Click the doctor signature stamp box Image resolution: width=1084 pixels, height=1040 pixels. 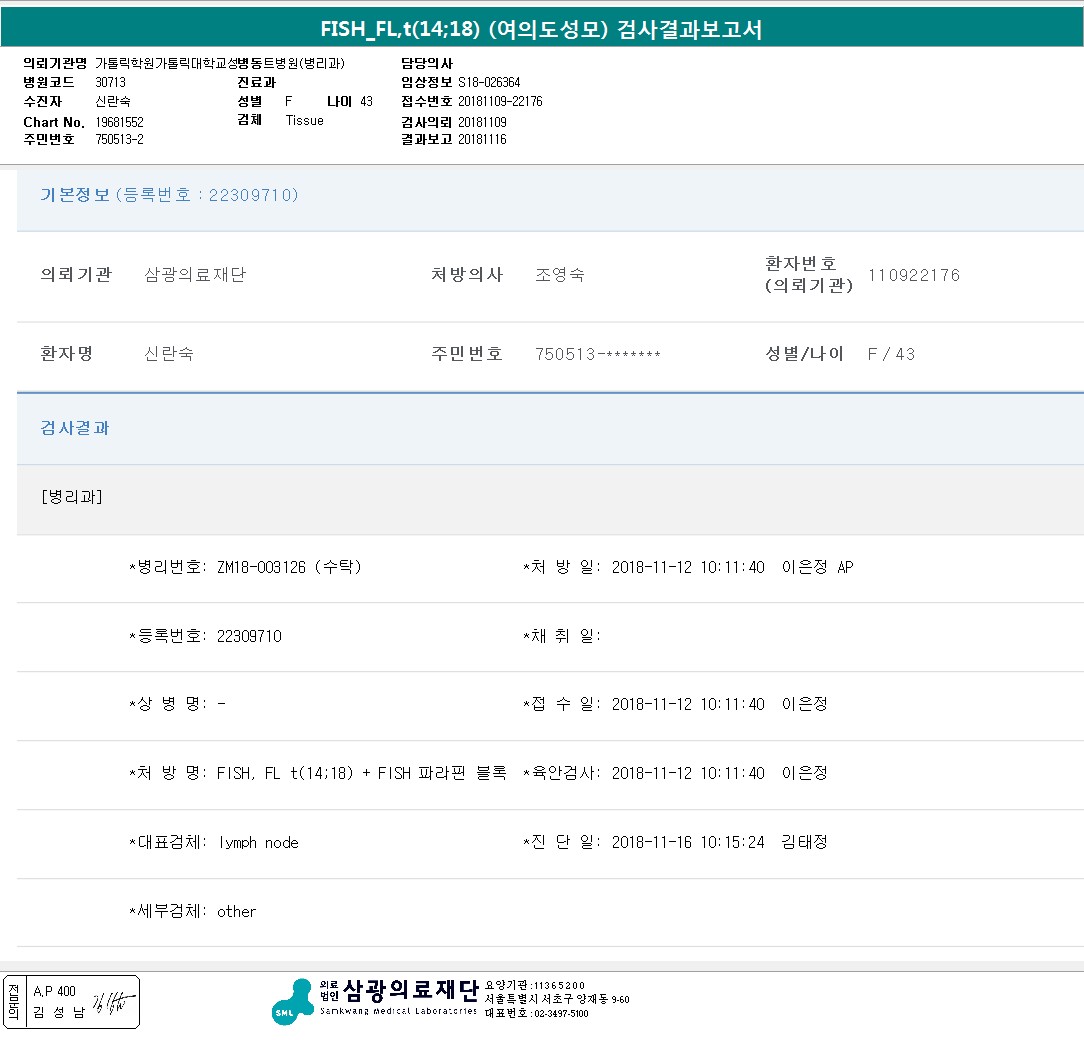71,1002
